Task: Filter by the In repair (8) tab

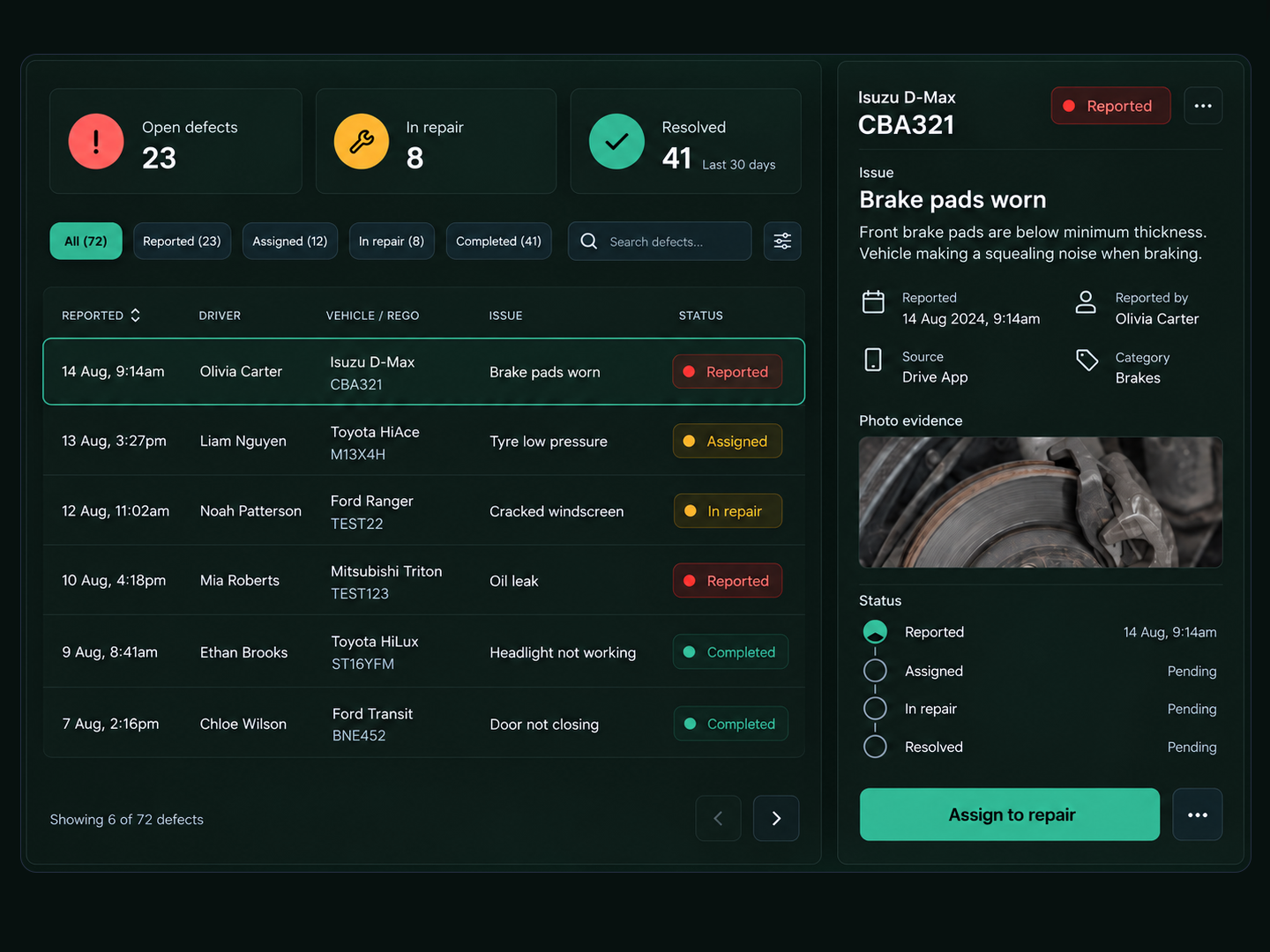Action: (392, 241)
